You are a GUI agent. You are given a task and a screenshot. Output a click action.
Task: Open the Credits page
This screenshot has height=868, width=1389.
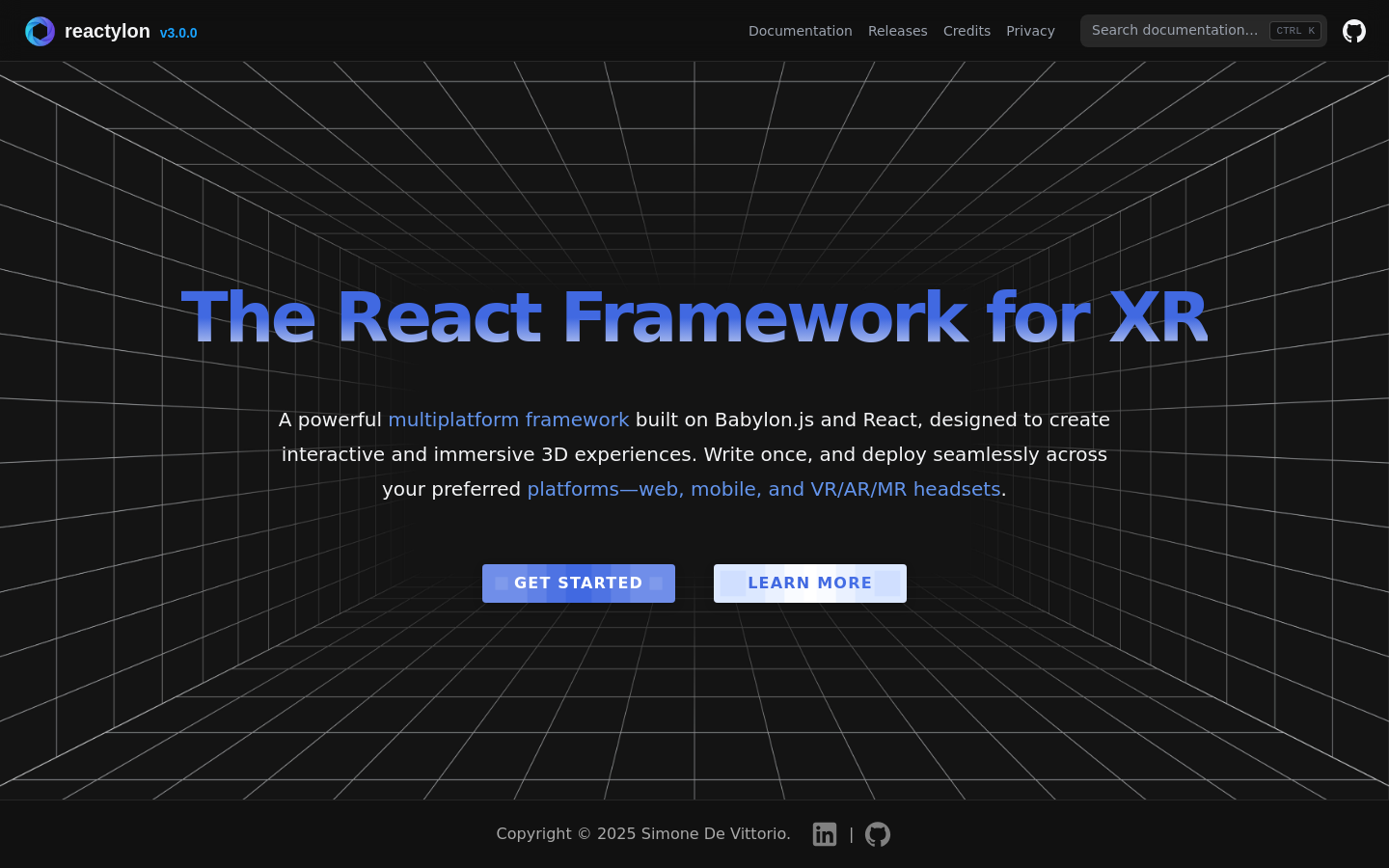(x=967, y=31)
